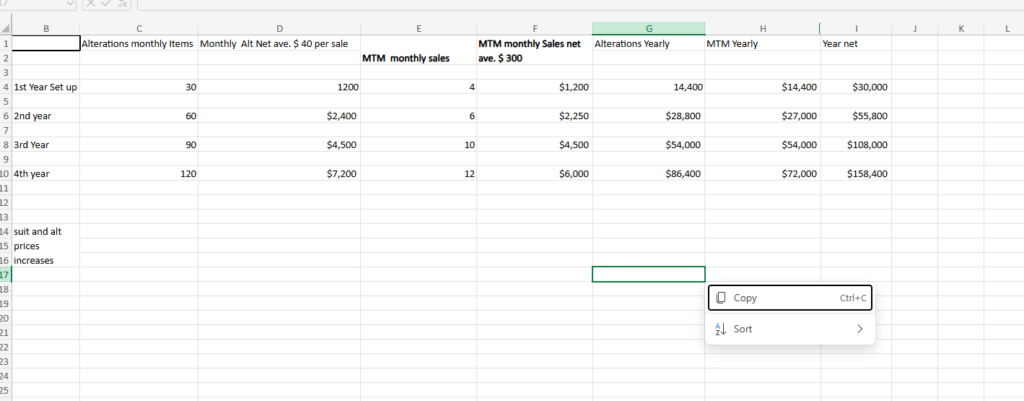Expand the Sort submenu chevron arrow
Image resolution: width=1024 pixels, height=401 pixels.
858,328
